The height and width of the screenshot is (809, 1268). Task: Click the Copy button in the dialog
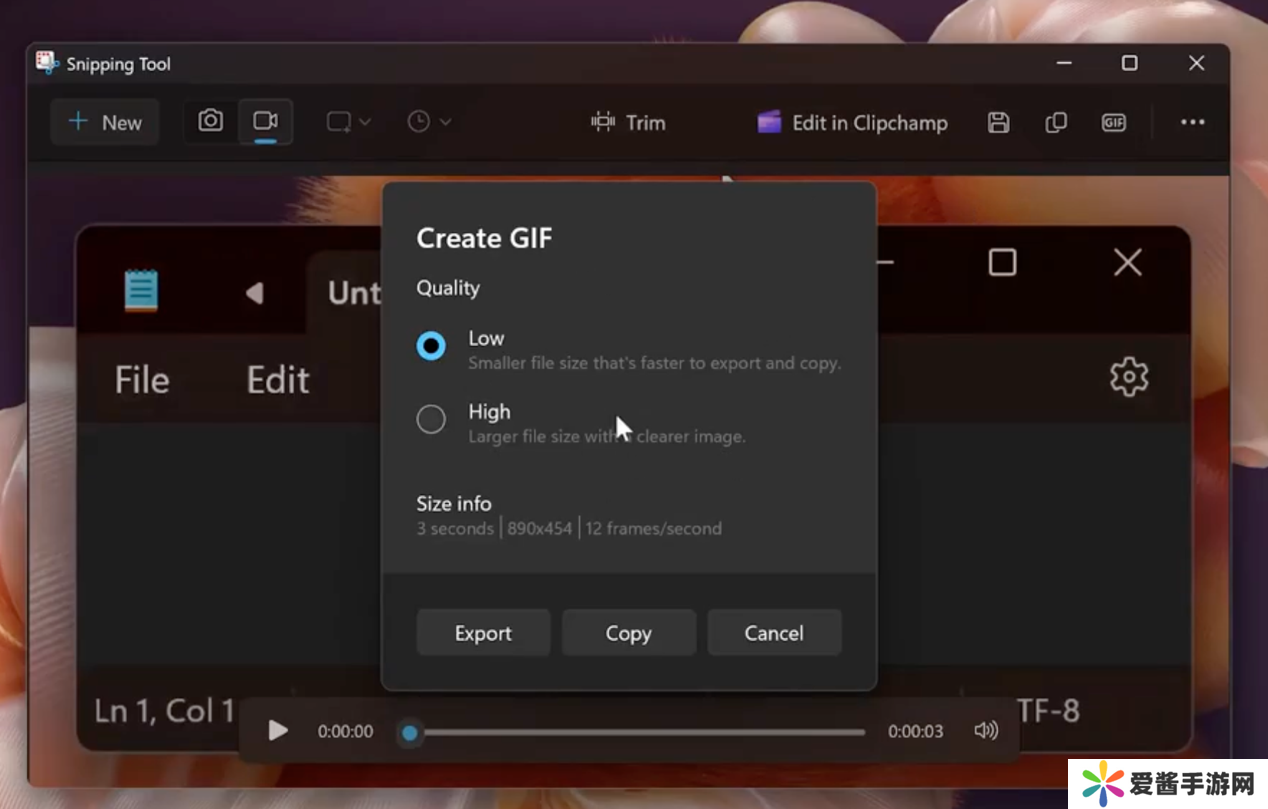(x=628, y=633)
